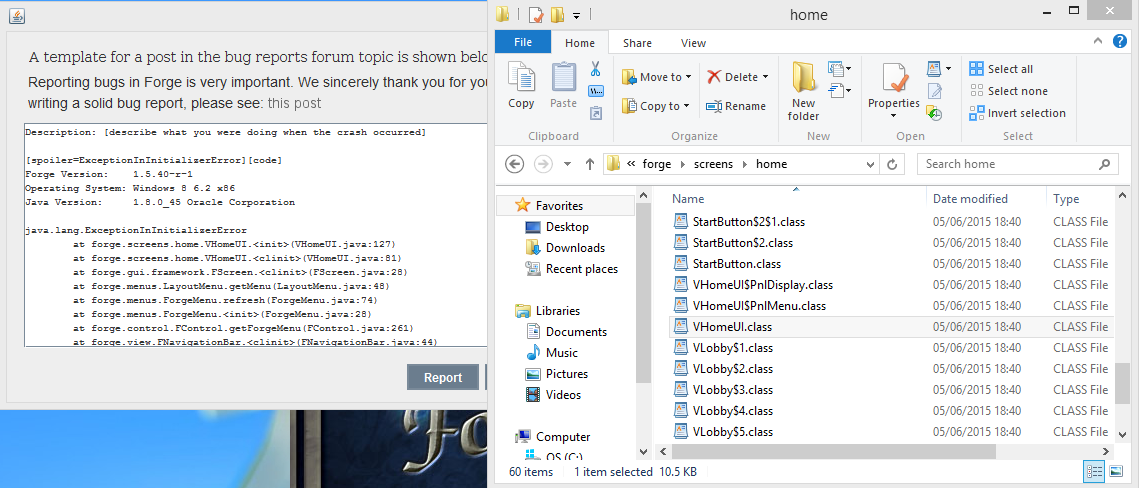Click the Search home input field
The width and height of the screenshot is (1139, 488).
tap(1008, 164)
